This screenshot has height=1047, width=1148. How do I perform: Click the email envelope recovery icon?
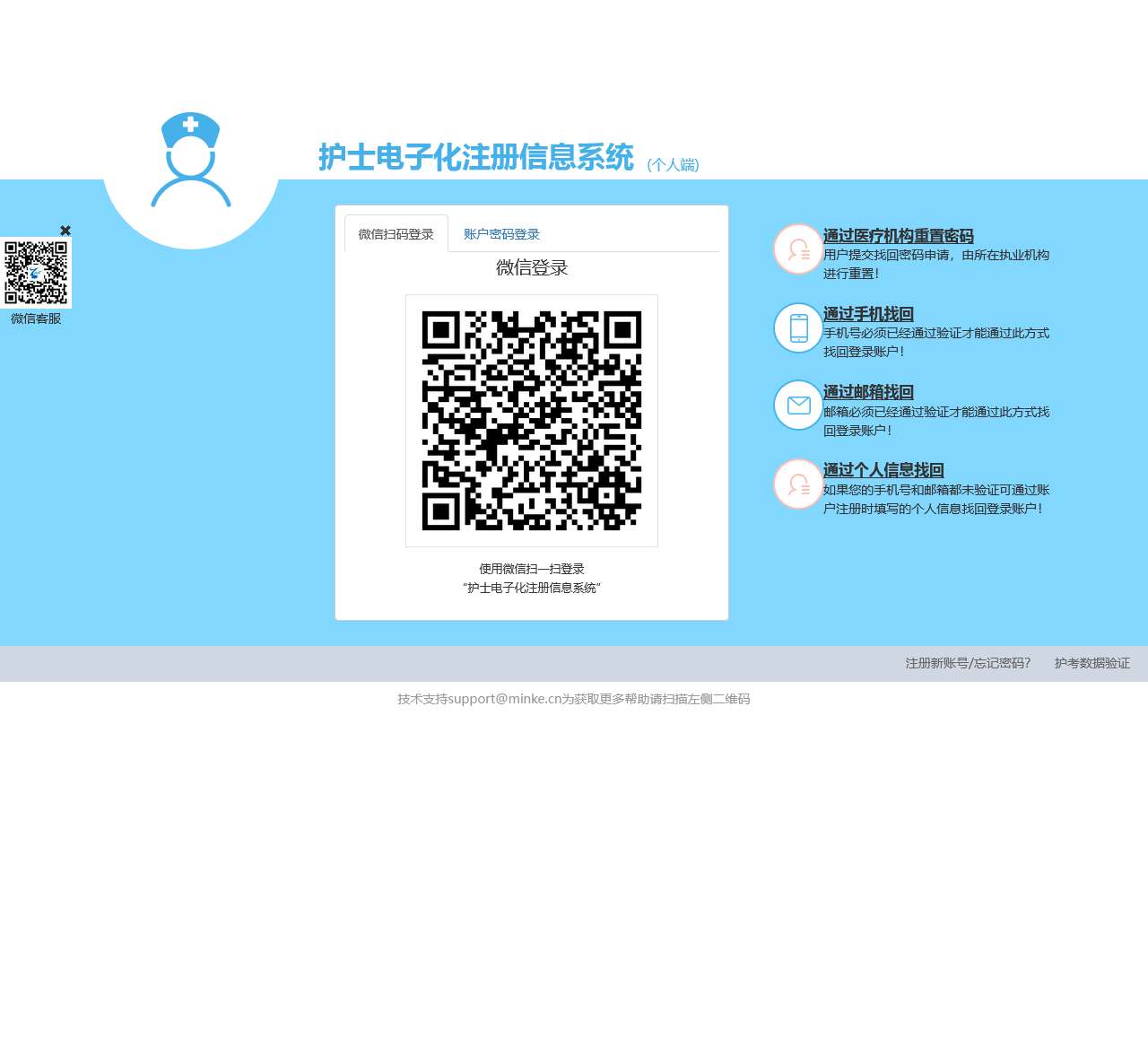[798, 406]
